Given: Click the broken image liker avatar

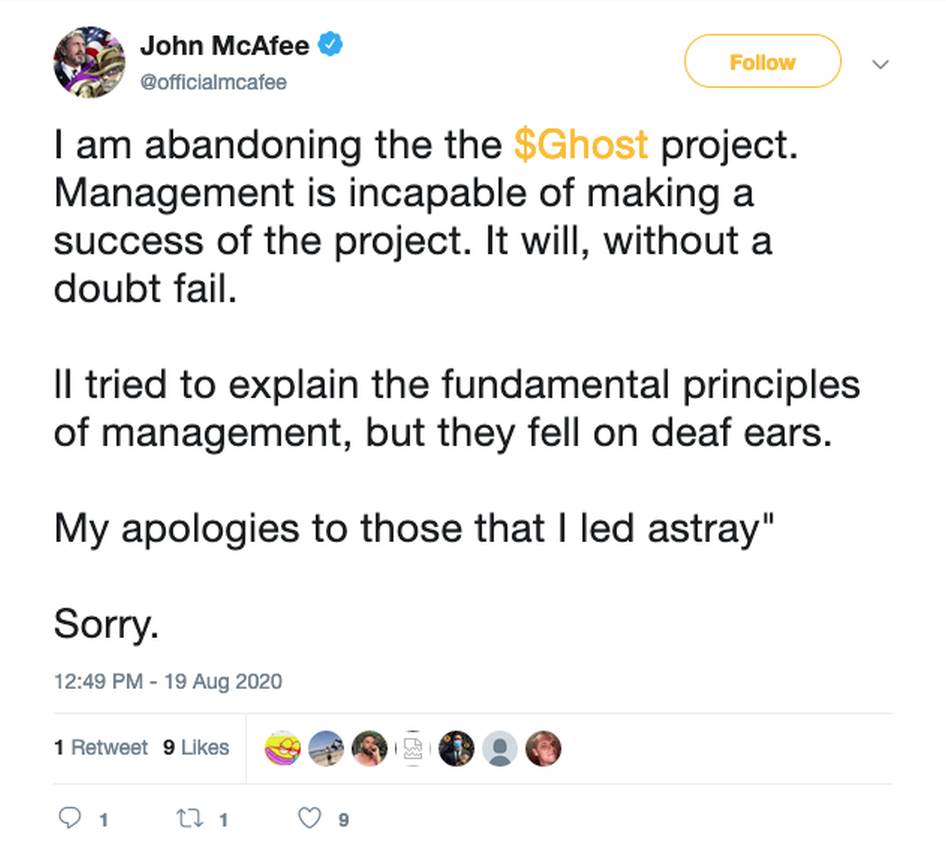Looking at the screenshot, I should pos(413,748).
